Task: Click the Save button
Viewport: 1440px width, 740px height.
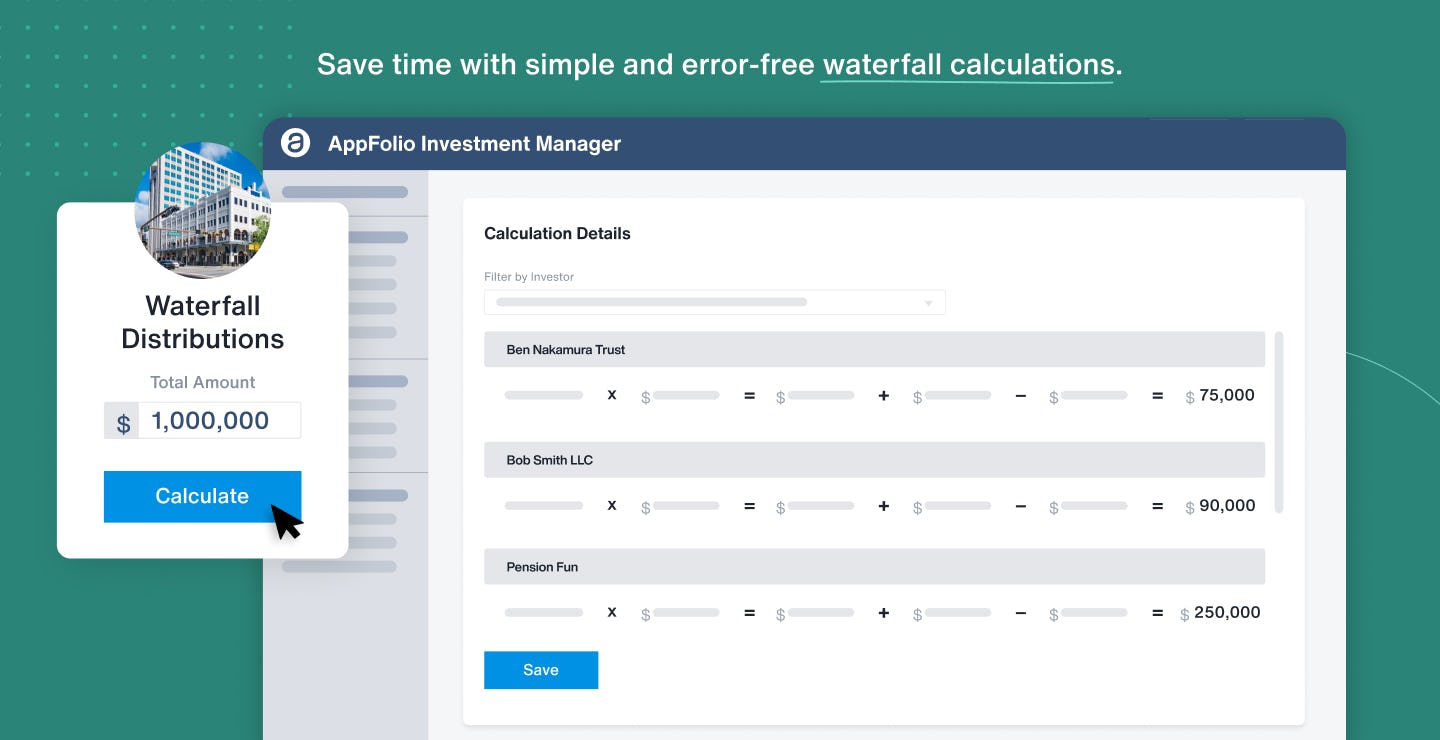Action: (x=541, y=669)
